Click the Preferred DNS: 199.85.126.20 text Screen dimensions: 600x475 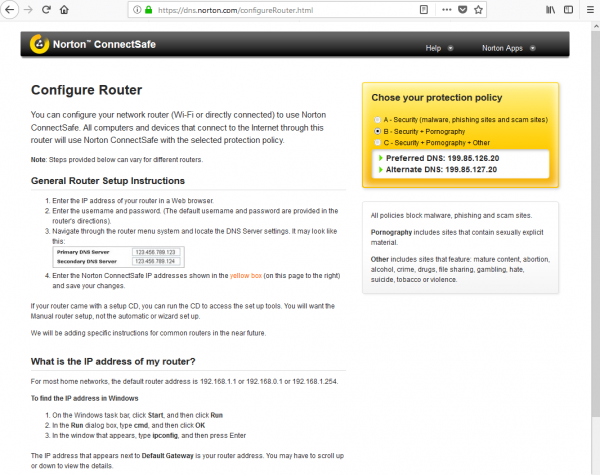(x=442, y=158)
